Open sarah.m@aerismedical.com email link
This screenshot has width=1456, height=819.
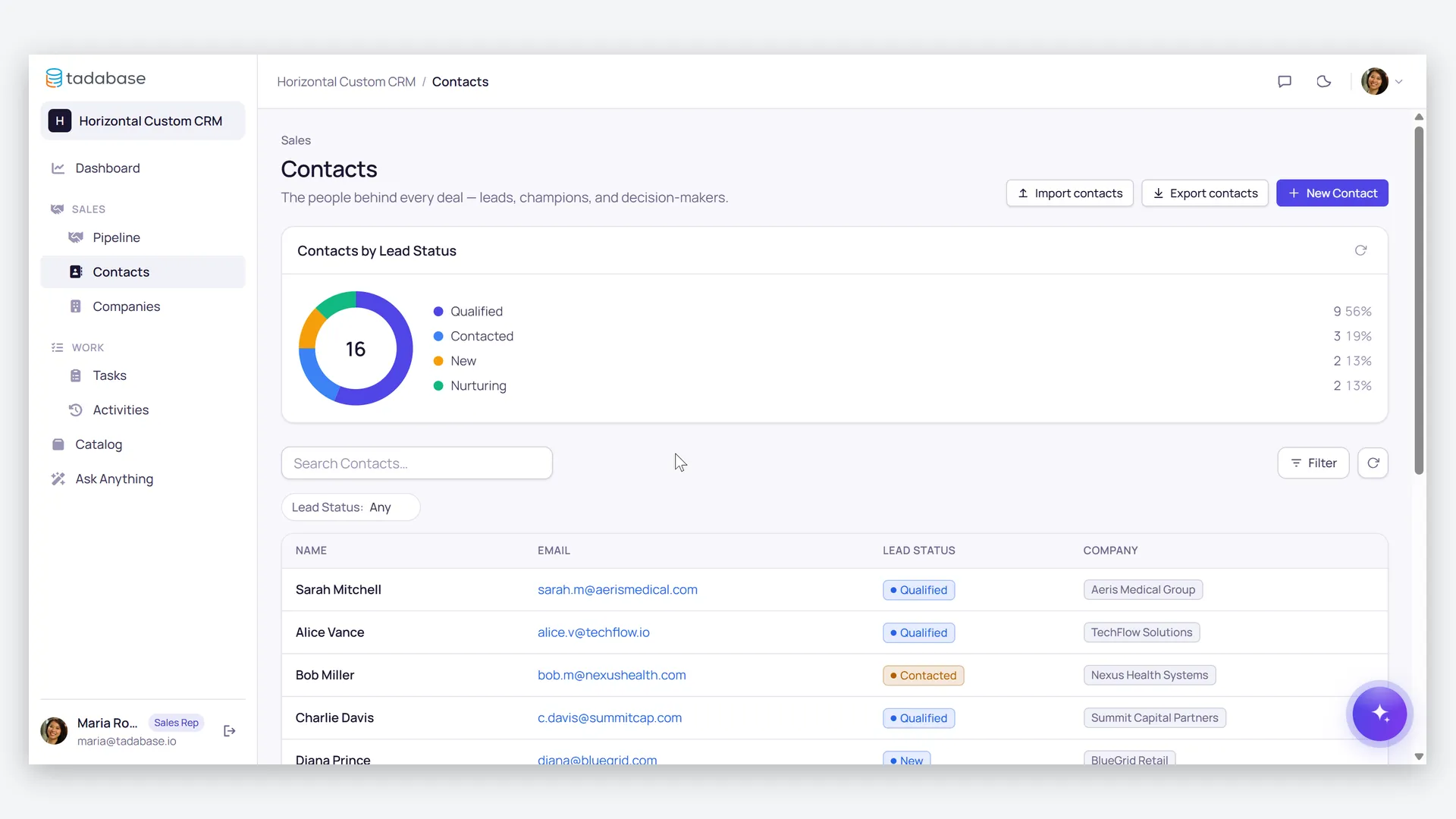coord(617,589)
